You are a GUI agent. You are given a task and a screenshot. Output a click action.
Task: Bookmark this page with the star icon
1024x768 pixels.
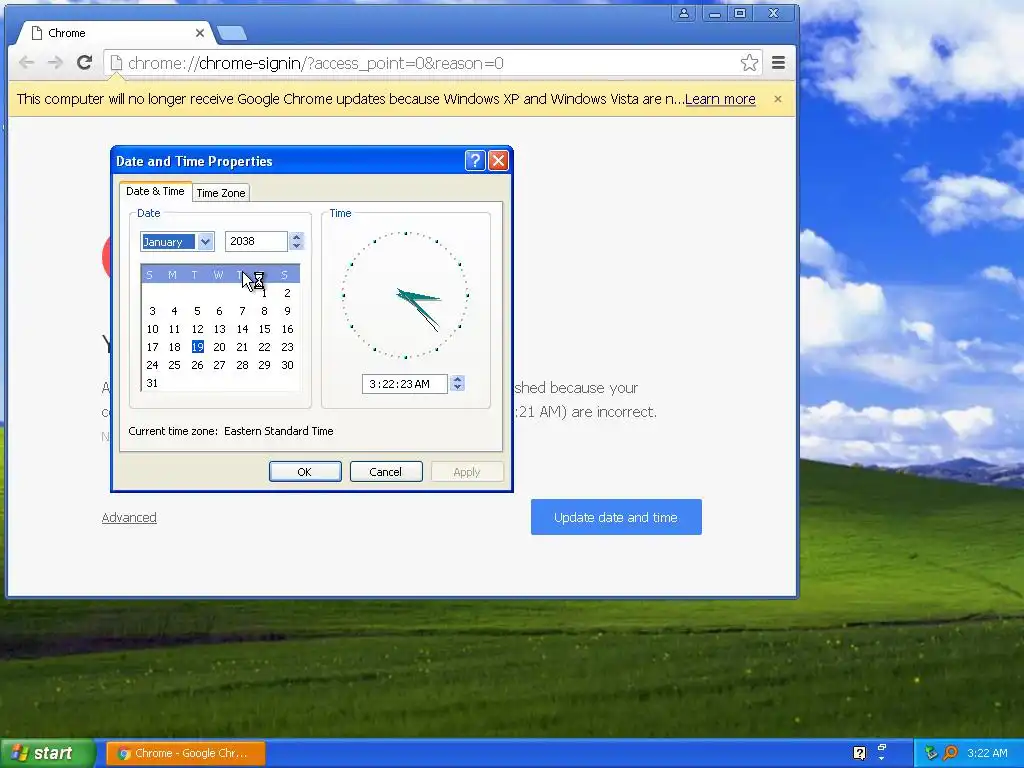[749, 63]
